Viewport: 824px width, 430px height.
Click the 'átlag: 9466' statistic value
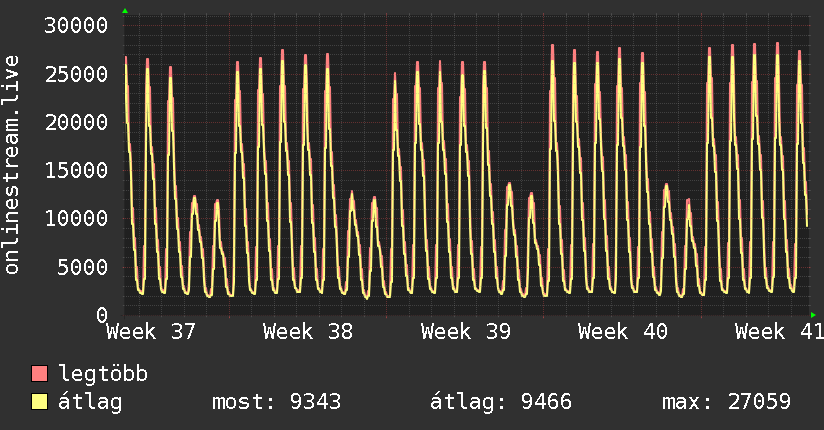(x=500, y=402)
